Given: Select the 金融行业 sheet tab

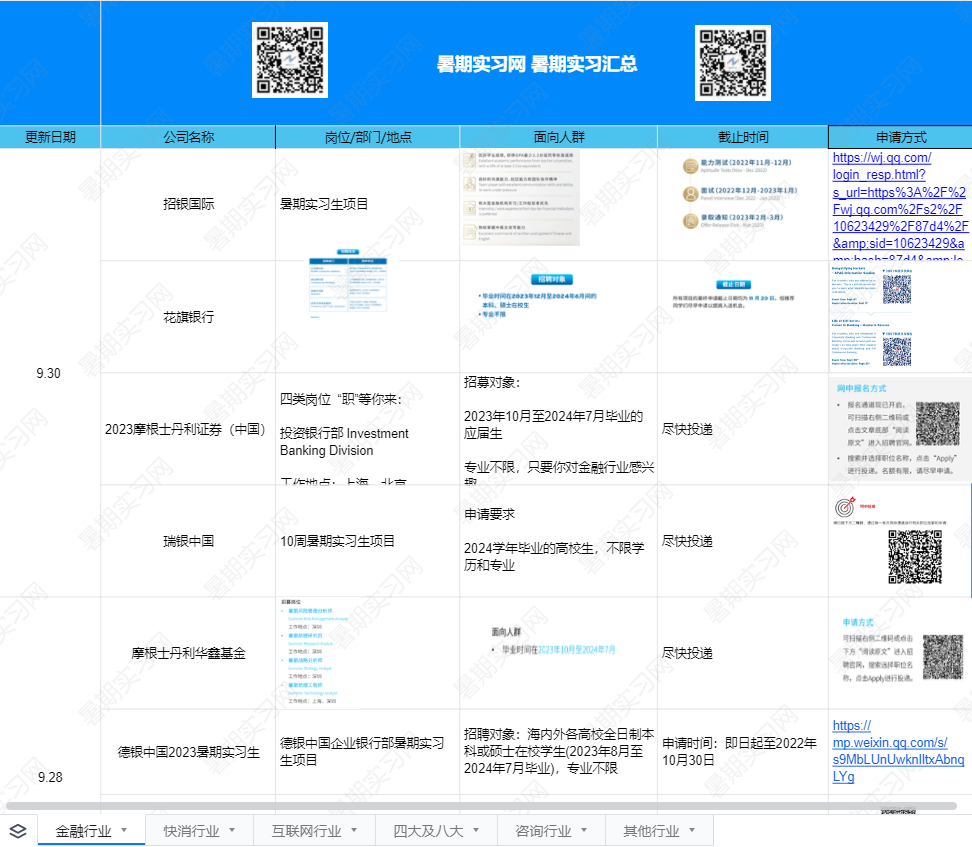Looking at the screenshot, I should (x=83, y=831).
